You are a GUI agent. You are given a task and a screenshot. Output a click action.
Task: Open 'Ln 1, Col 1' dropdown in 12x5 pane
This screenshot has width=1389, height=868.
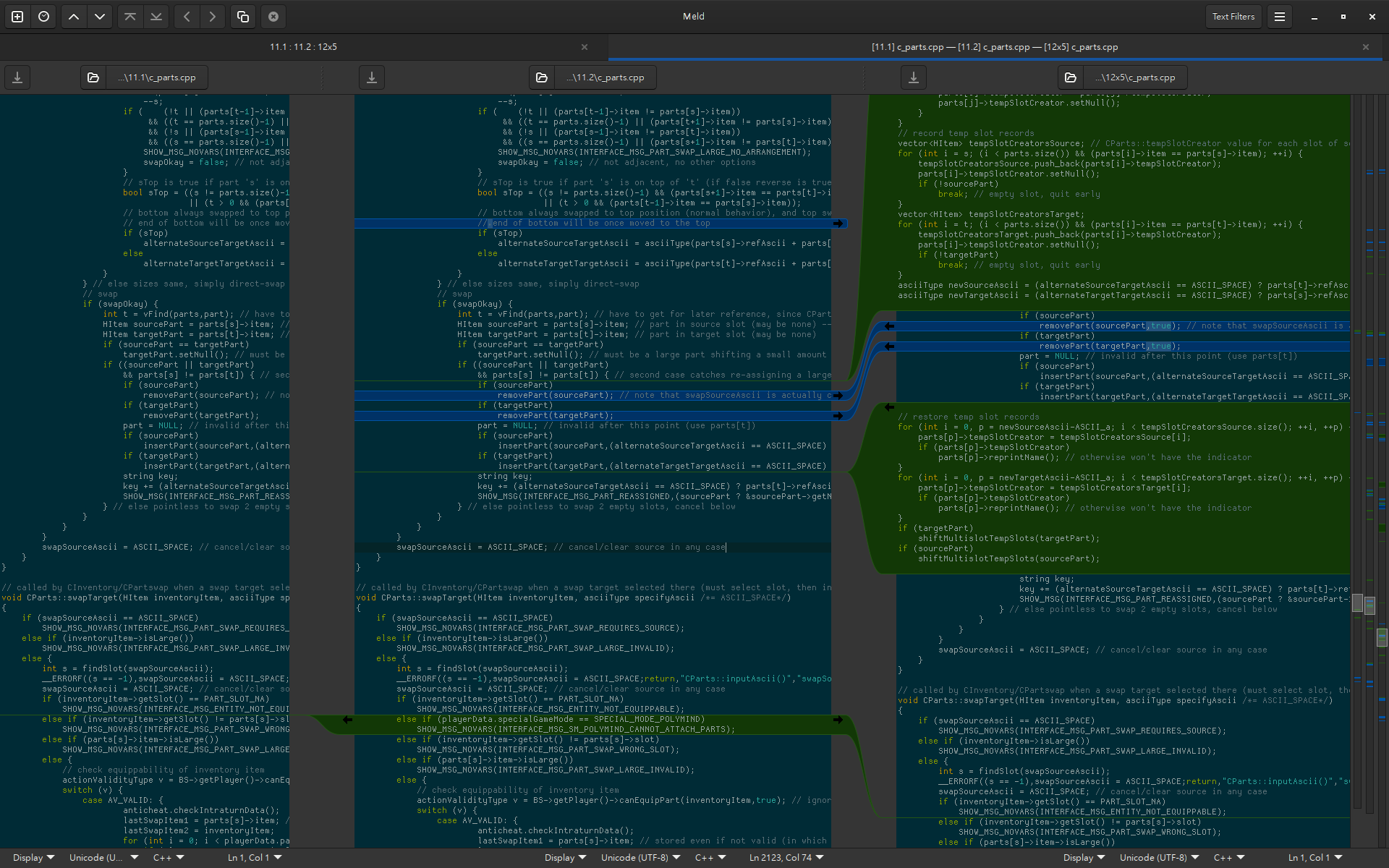pyautogui.click(x=1315, y=858)
